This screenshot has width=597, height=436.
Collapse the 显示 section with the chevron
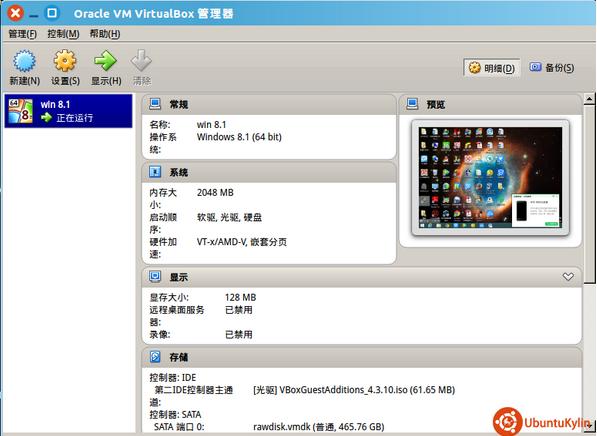(568, 277)
